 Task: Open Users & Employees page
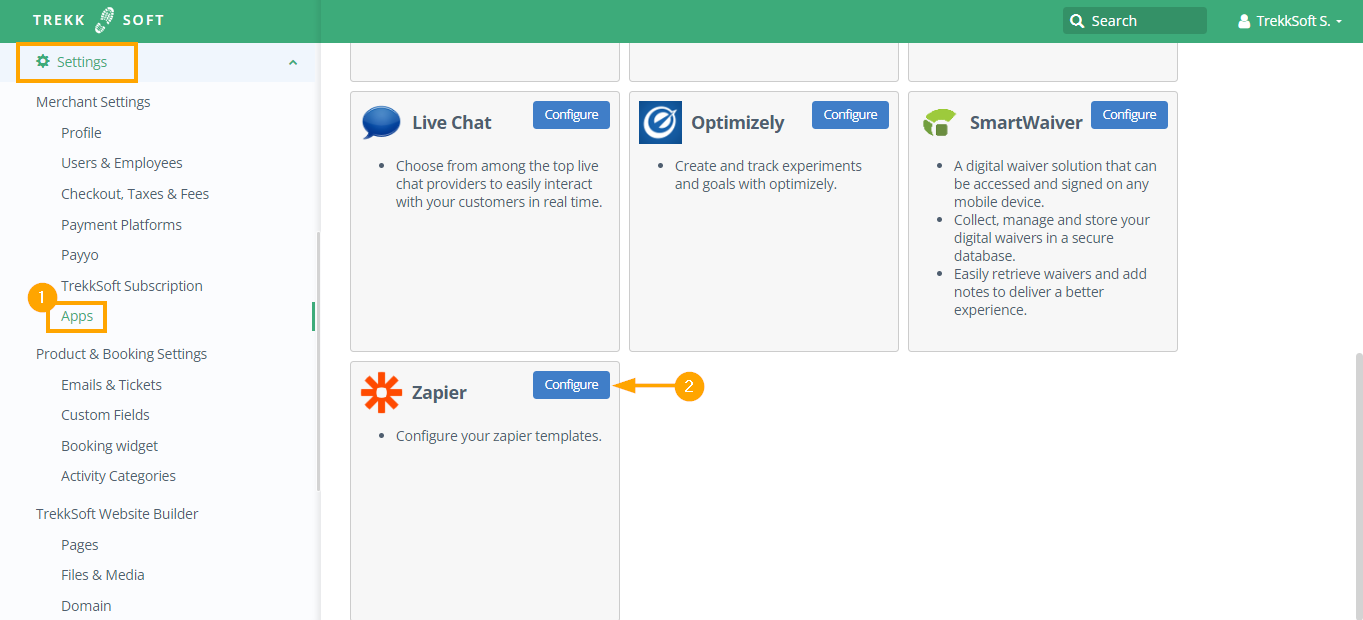click(121, 163)
